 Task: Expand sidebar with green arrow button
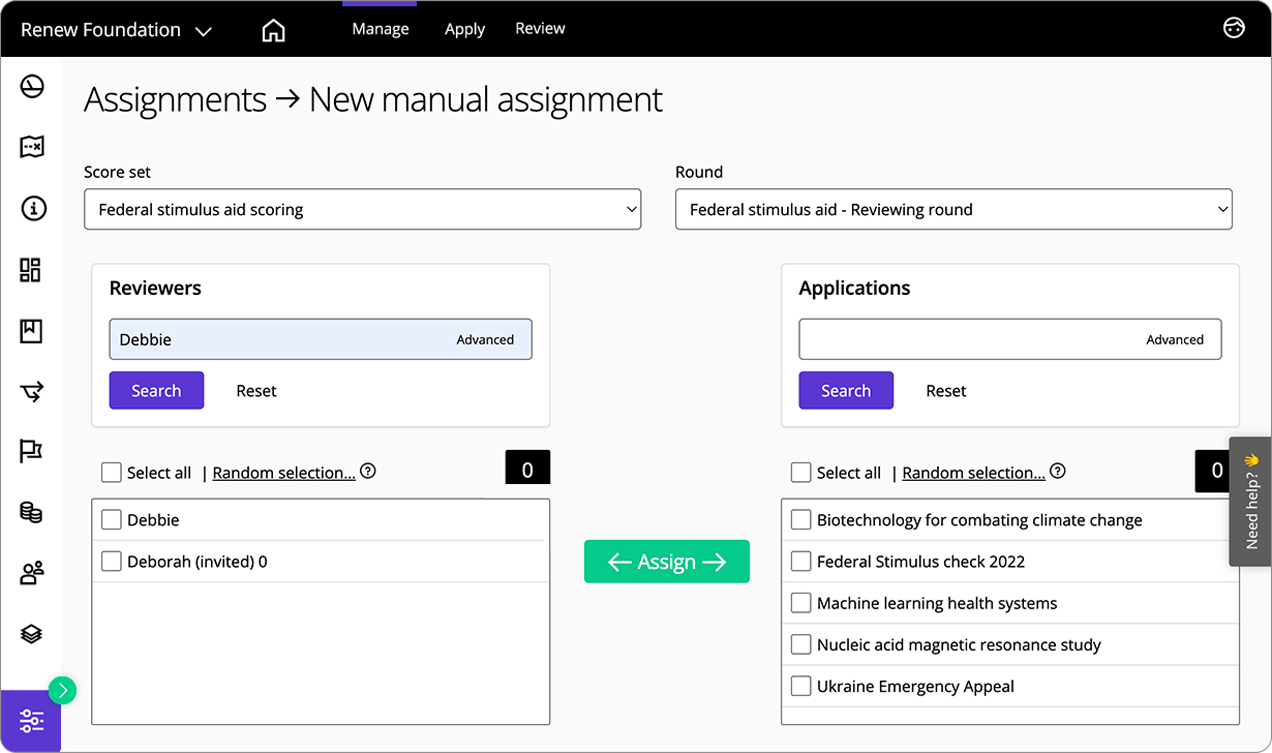[62, 690]
